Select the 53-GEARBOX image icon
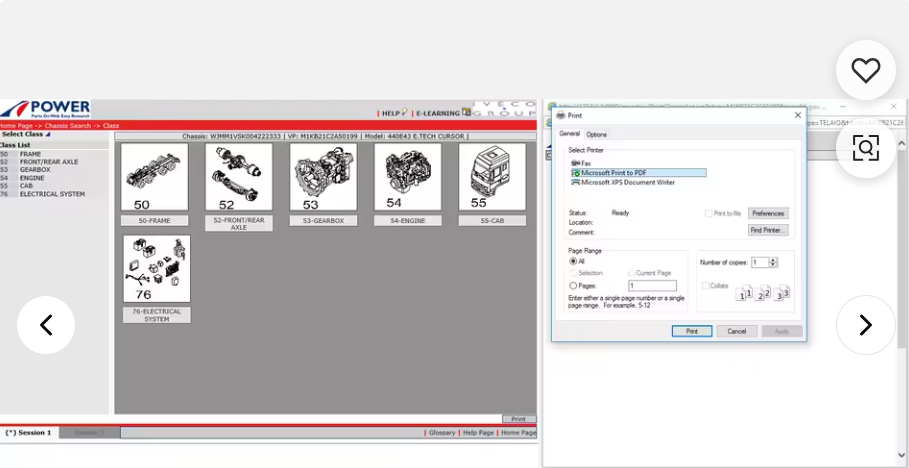 coord(323,177)
